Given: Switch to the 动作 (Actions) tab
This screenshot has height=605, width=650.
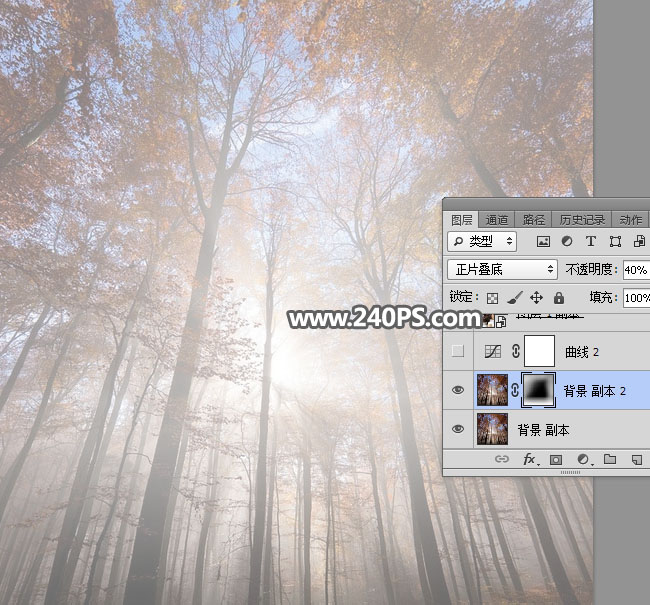Looking at the screenshot, I should 630,220.
